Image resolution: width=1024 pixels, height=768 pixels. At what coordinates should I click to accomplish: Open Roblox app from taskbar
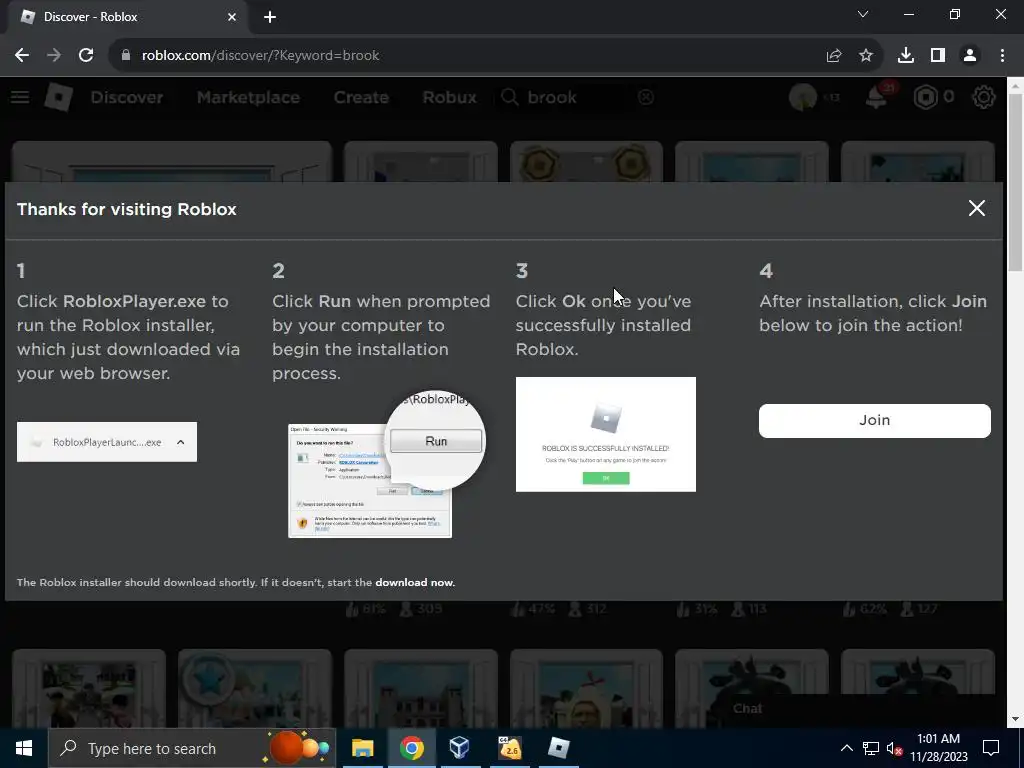pos(558,748)
